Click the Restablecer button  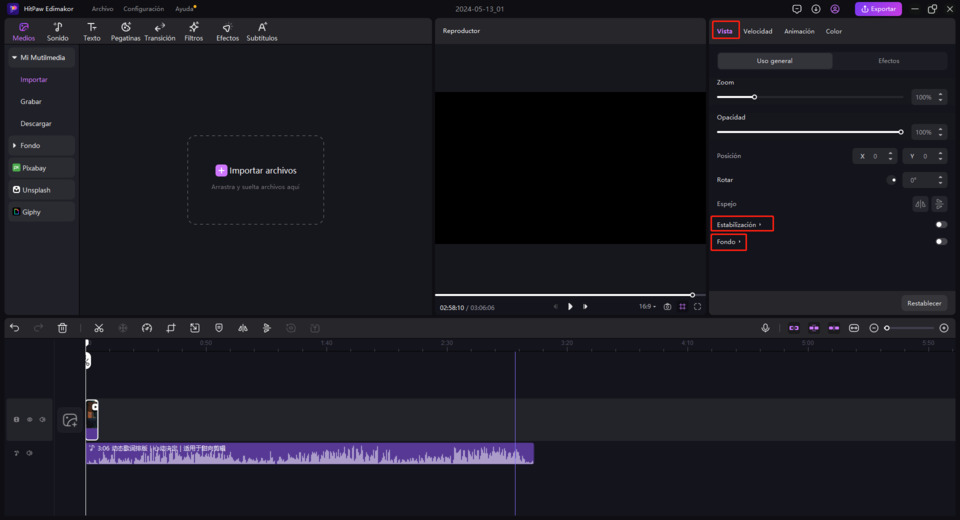(x=924, y=303)
